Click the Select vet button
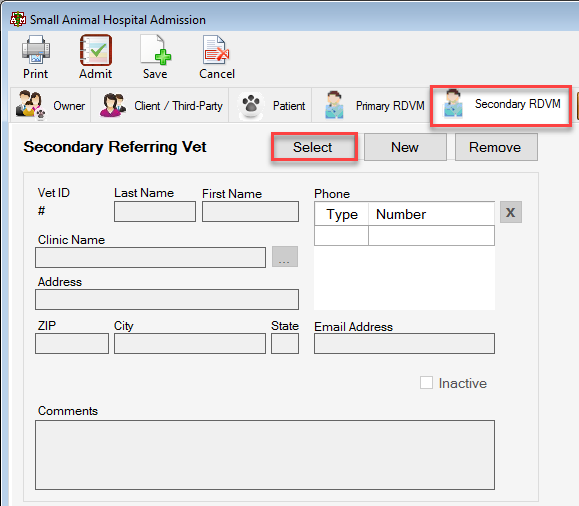This screenshot has width=579, height=506. click(x=314, y=147)
